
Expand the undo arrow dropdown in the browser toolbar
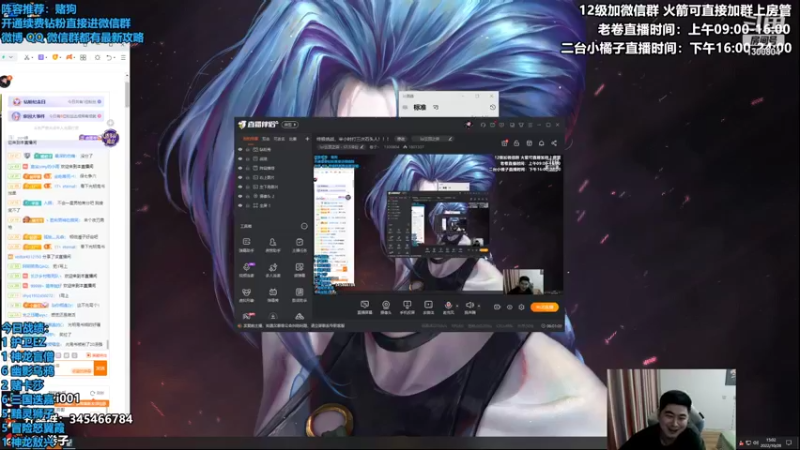tap(115, 58)
